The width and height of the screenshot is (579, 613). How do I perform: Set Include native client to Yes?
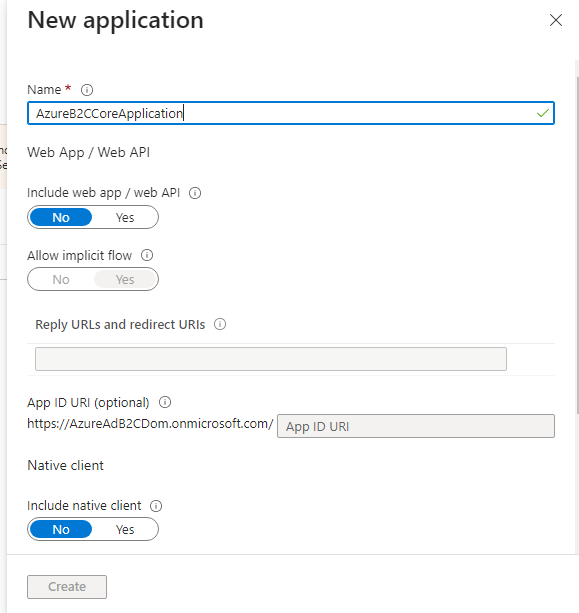125,529
